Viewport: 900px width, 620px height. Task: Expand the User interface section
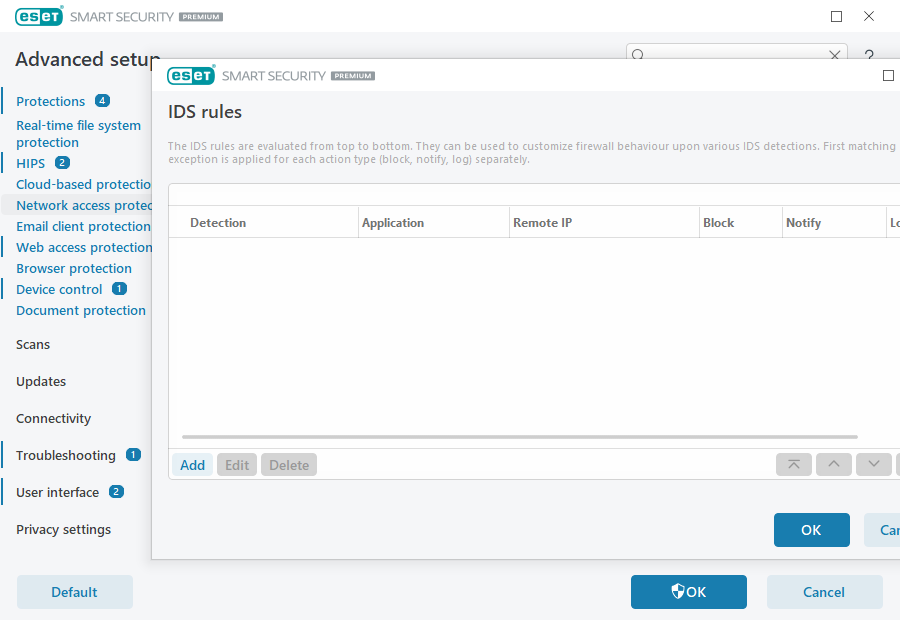pos(57,492)
